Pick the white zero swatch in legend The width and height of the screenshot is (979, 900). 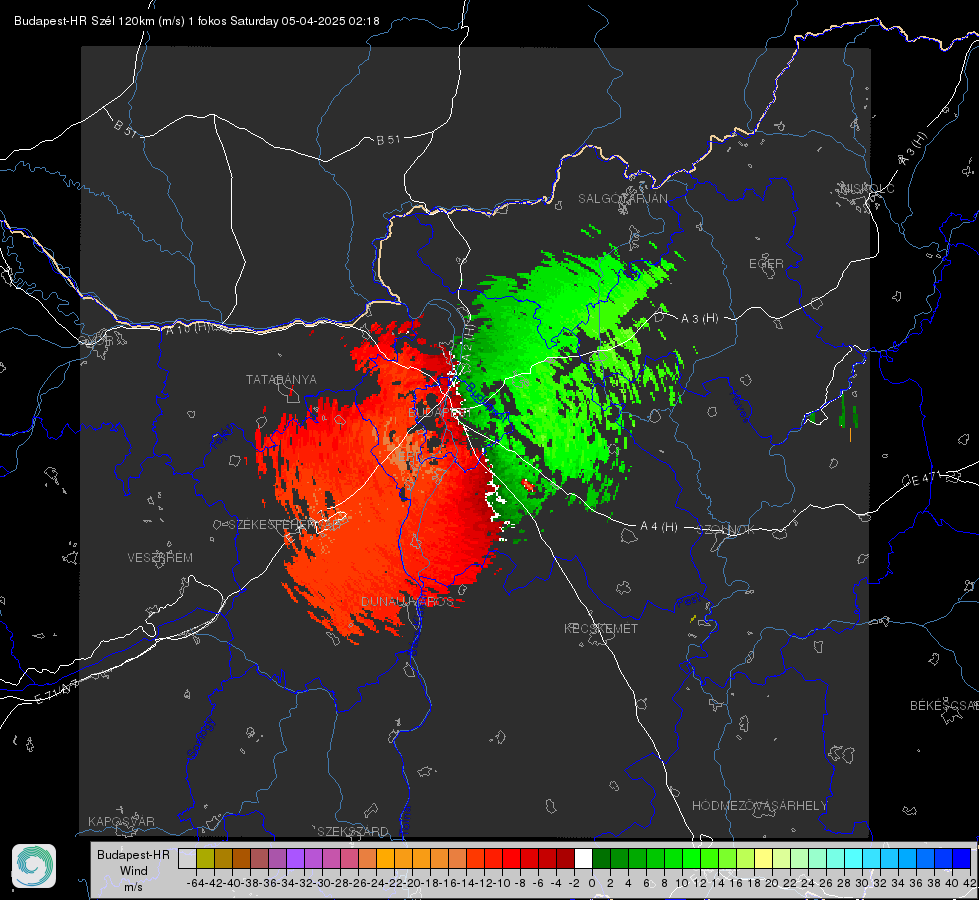[583, 858]
